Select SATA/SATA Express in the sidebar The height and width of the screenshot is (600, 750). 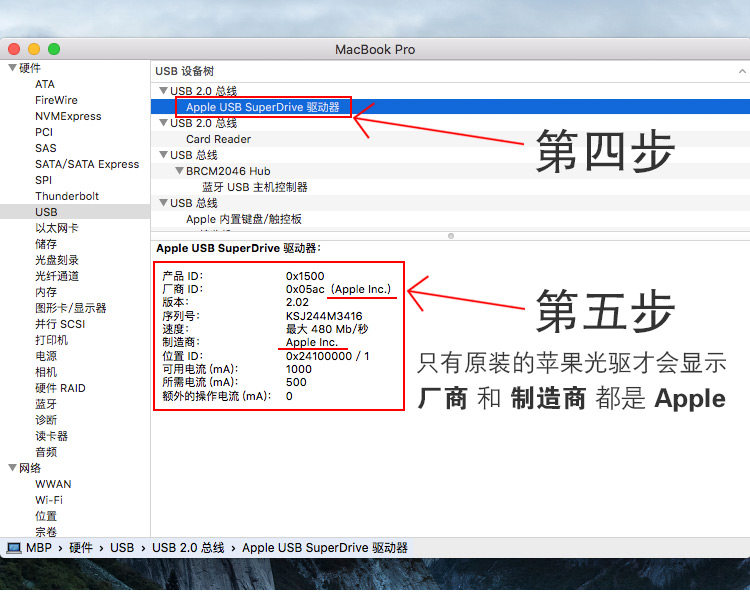point(87,164)
